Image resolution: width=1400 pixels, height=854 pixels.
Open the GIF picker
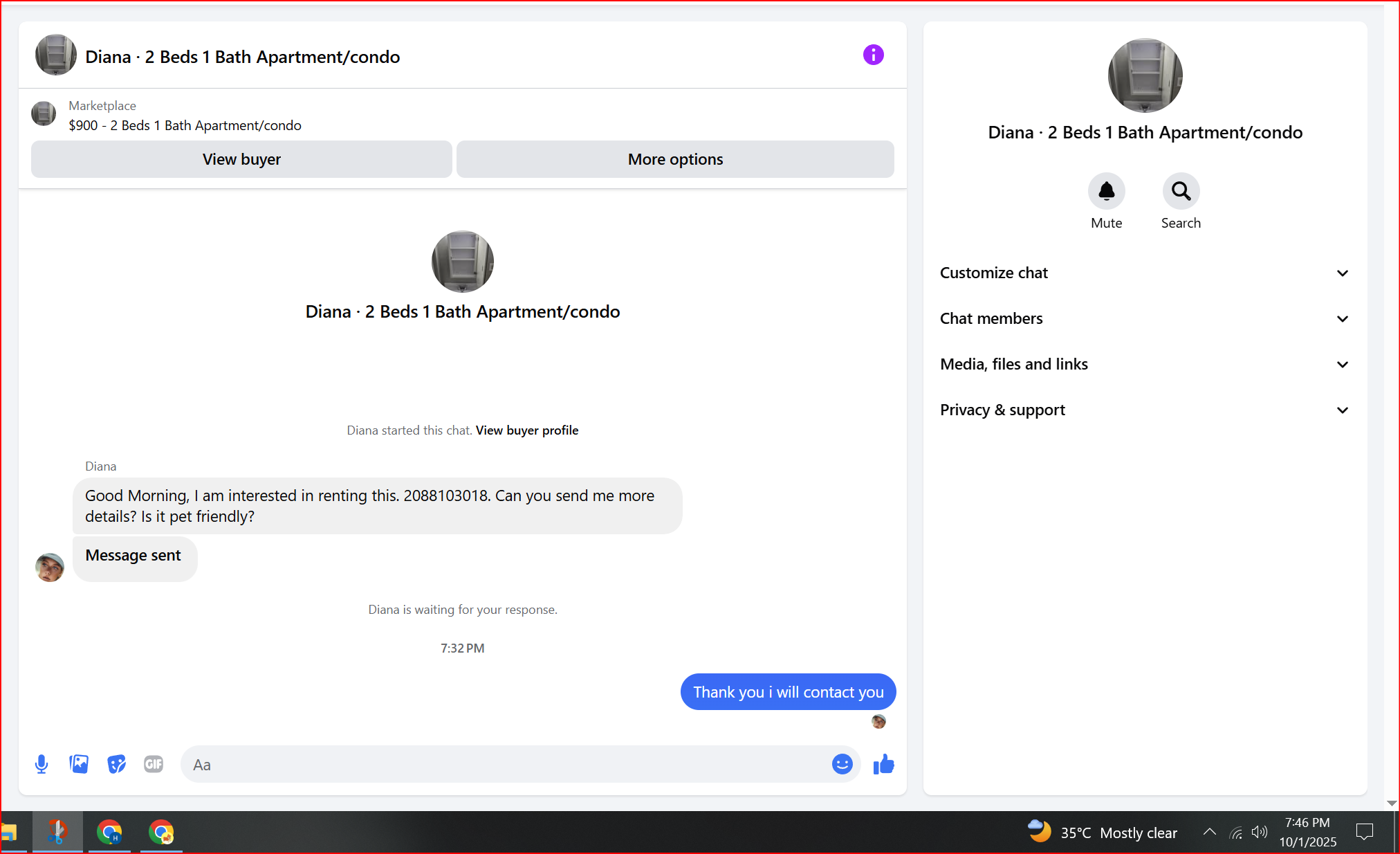click(x=154, y=764)
